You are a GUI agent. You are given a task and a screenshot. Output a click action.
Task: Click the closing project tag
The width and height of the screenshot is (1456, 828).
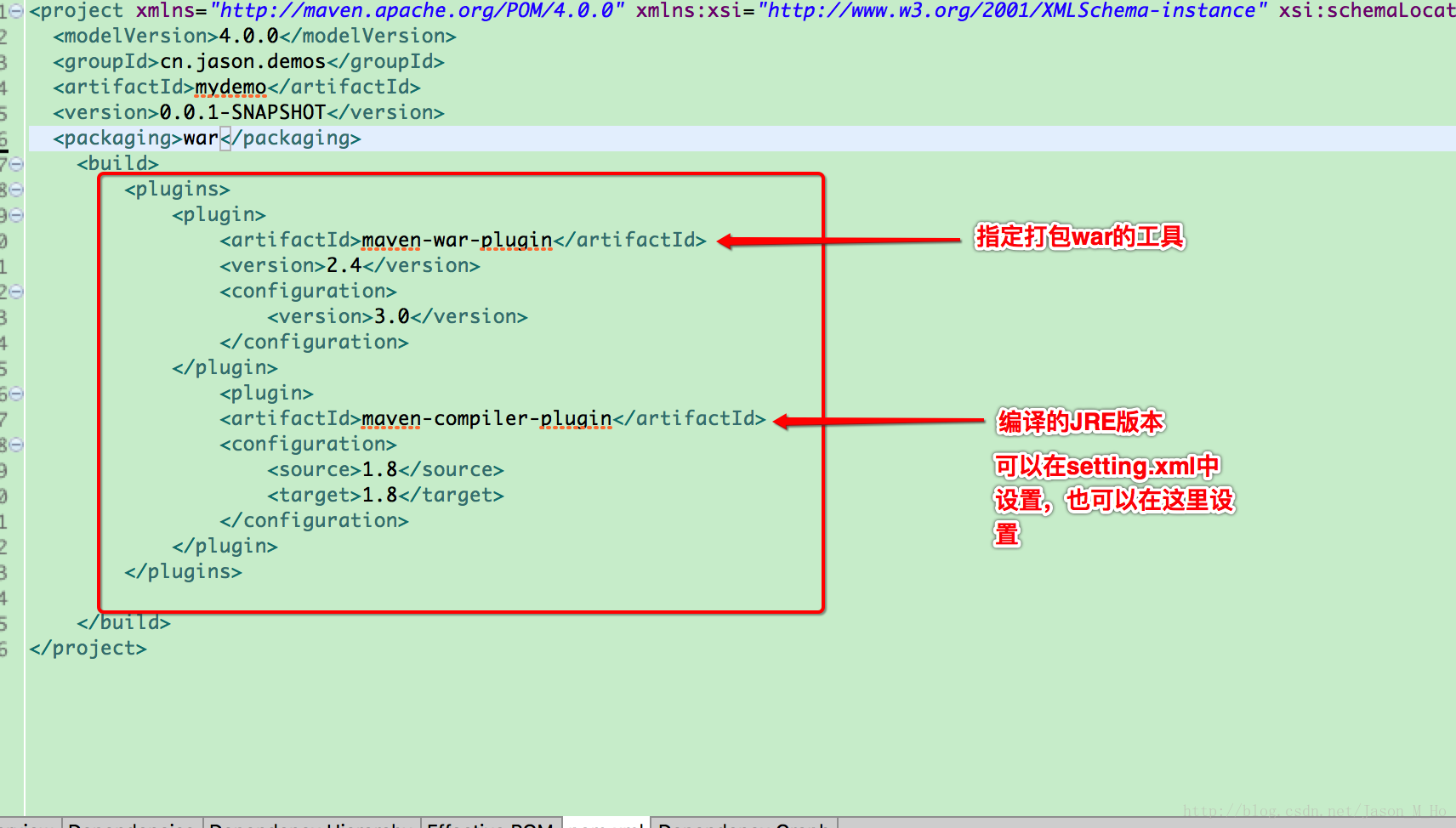pos(88,649)
